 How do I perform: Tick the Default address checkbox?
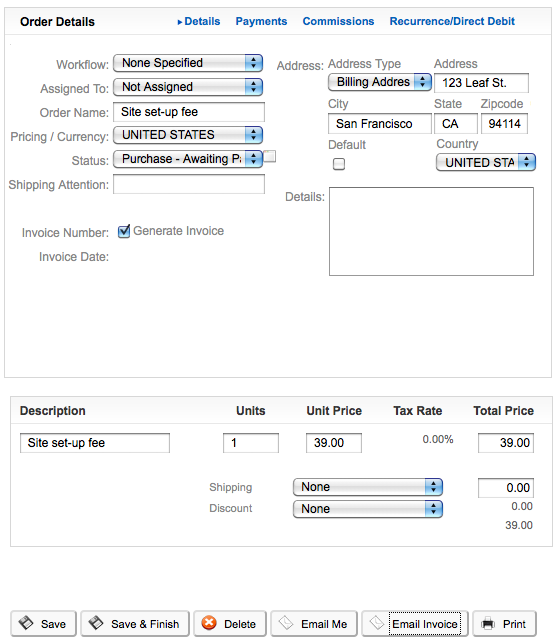click(339, 164)
